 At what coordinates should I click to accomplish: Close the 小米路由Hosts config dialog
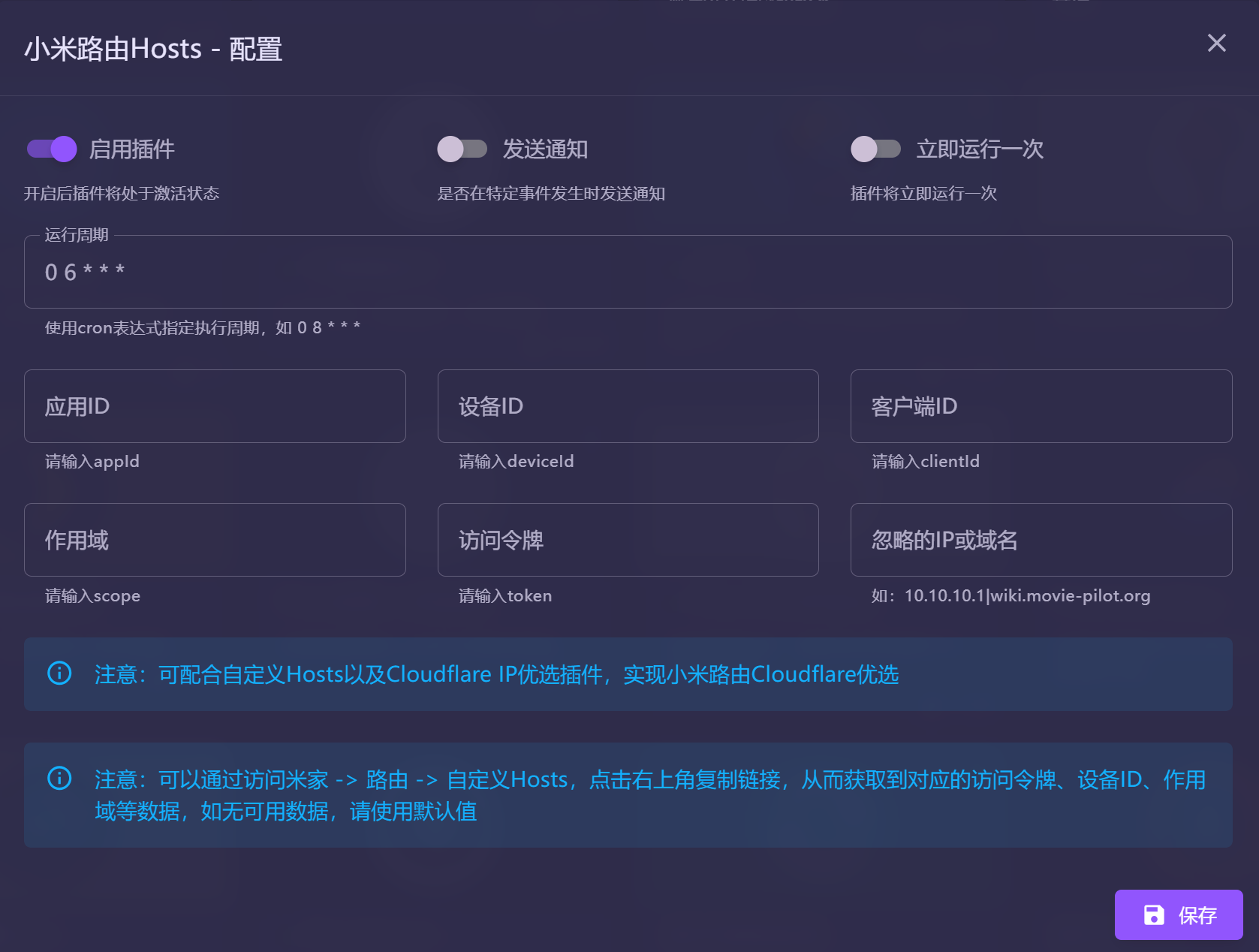(x=1216, y=43)
